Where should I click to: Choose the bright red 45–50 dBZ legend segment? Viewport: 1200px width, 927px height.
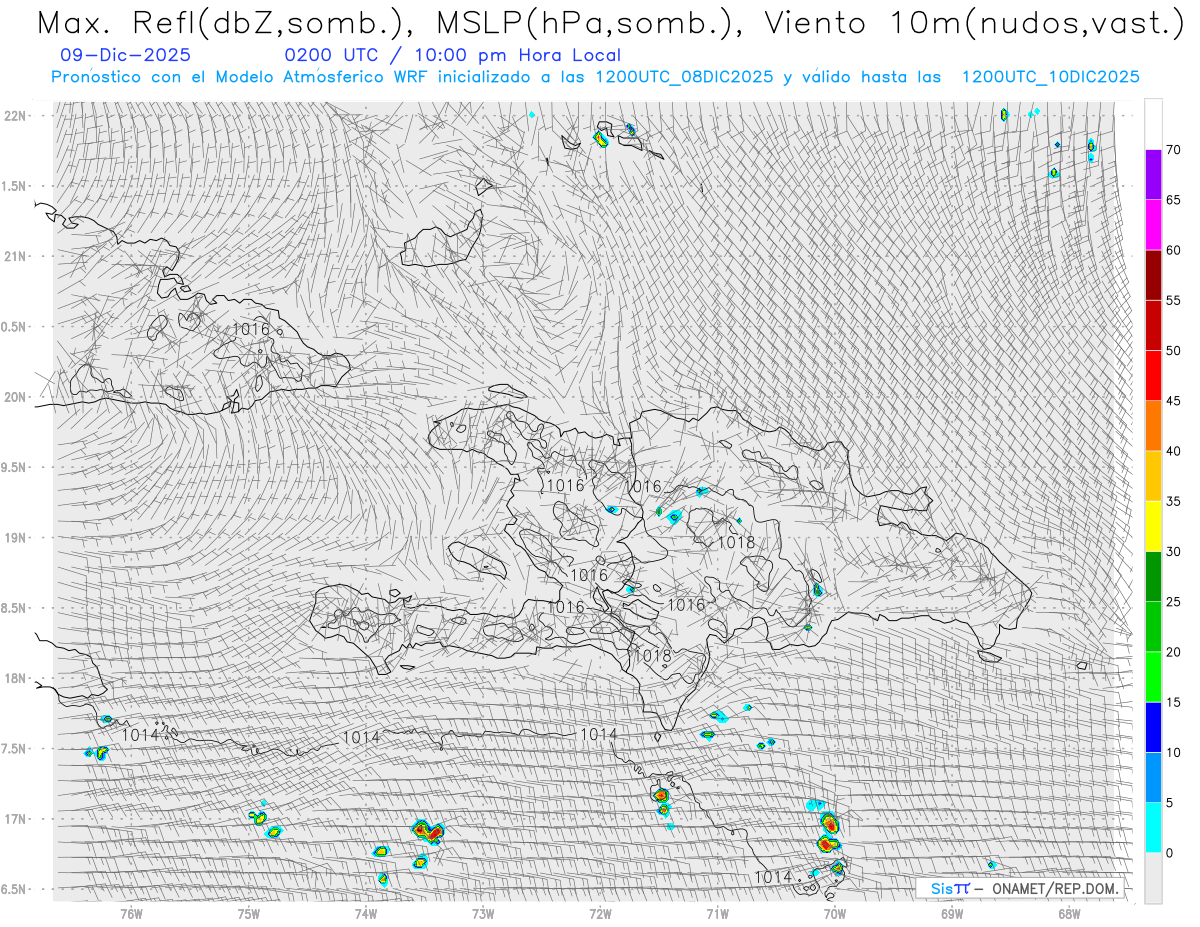1153,376
